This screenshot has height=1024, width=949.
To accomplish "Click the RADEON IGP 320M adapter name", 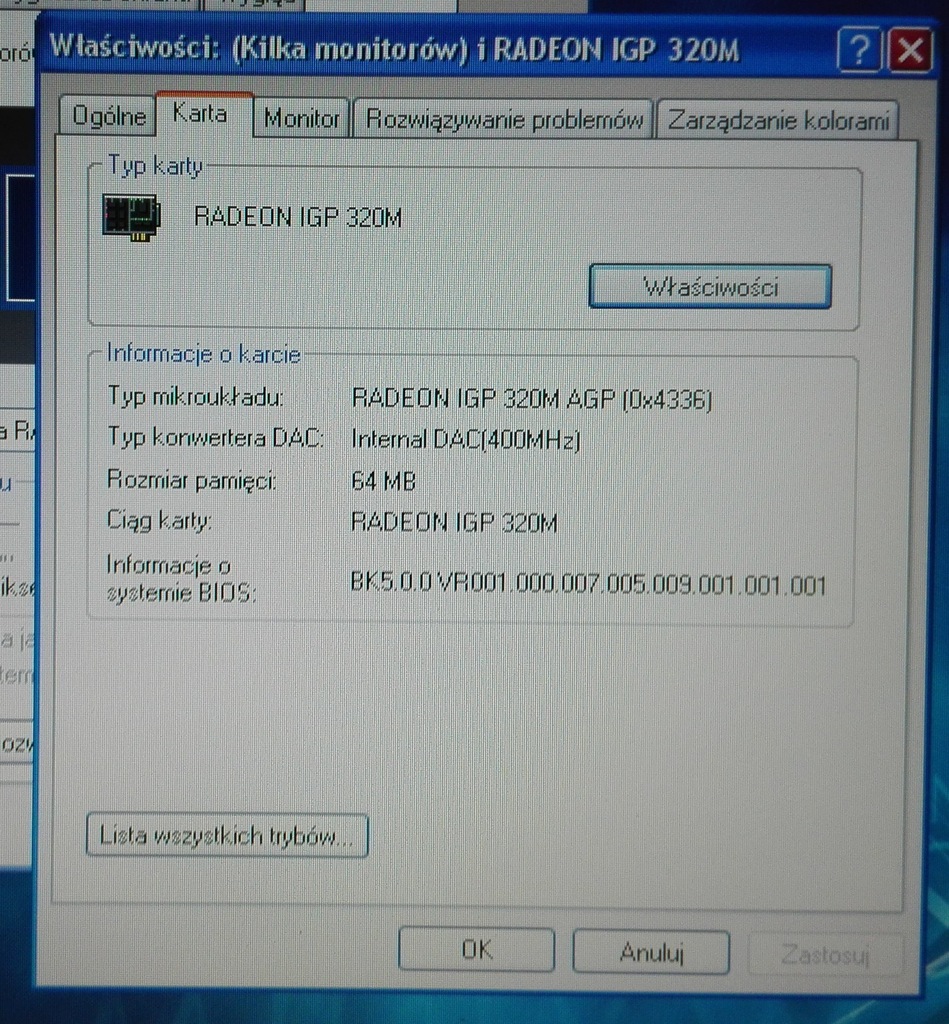I will (298, 217).
